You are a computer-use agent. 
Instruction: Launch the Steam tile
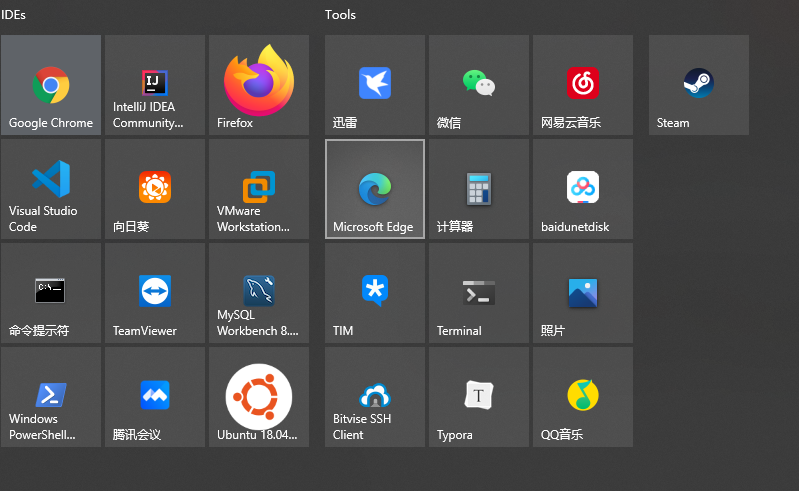point(699,85)
